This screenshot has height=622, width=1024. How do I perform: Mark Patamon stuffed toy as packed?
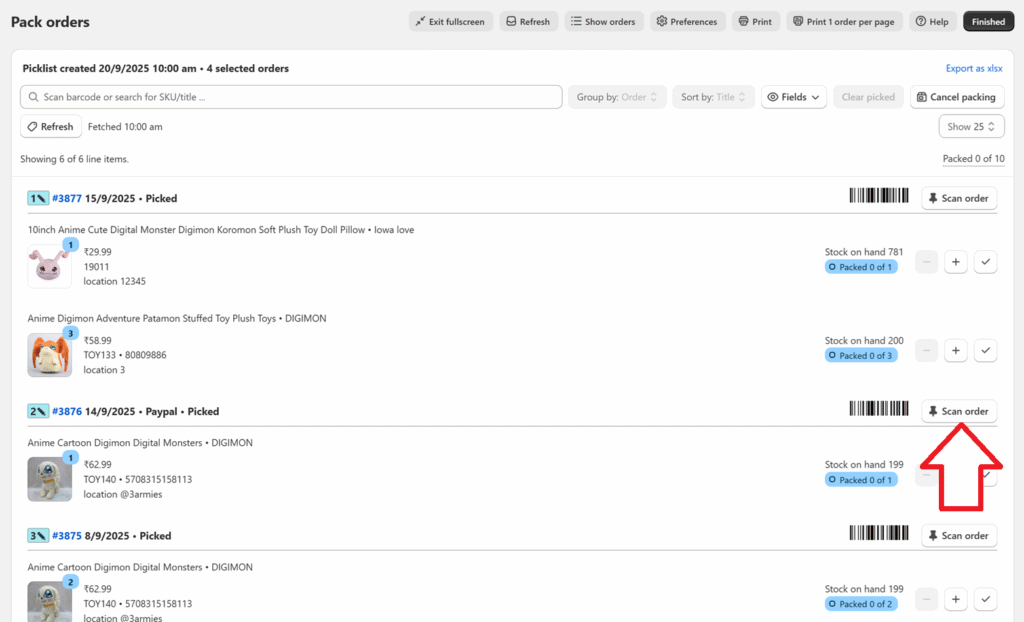(x=985, y=351)
